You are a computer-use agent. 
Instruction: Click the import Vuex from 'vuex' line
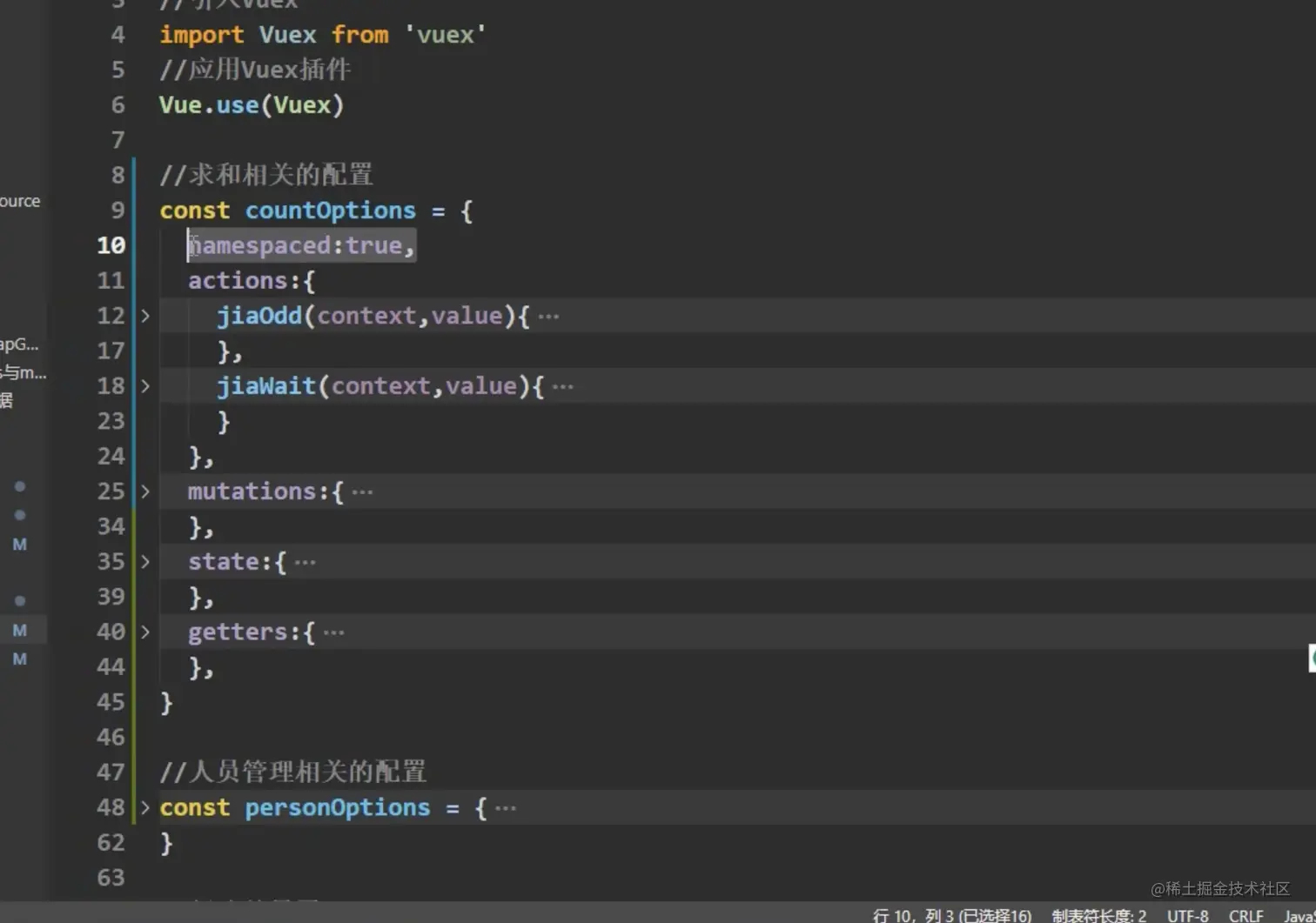[x=323, y=35]
